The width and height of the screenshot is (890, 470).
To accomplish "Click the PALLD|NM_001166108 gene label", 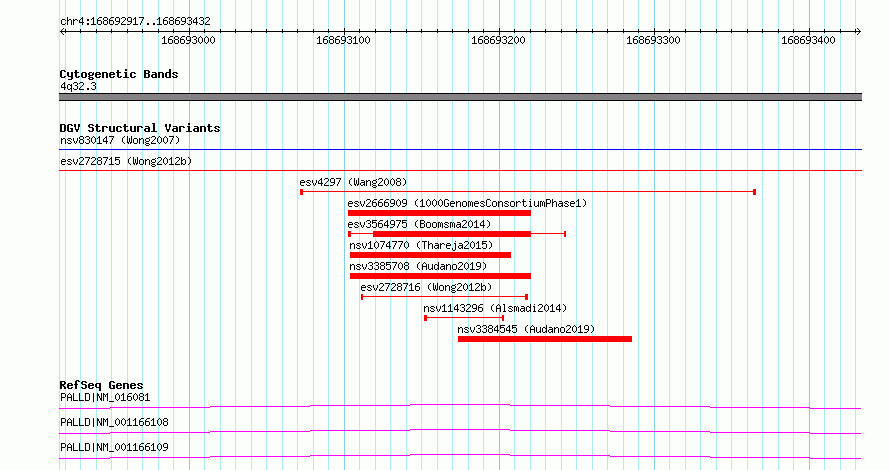I will (x=114, y=422).
